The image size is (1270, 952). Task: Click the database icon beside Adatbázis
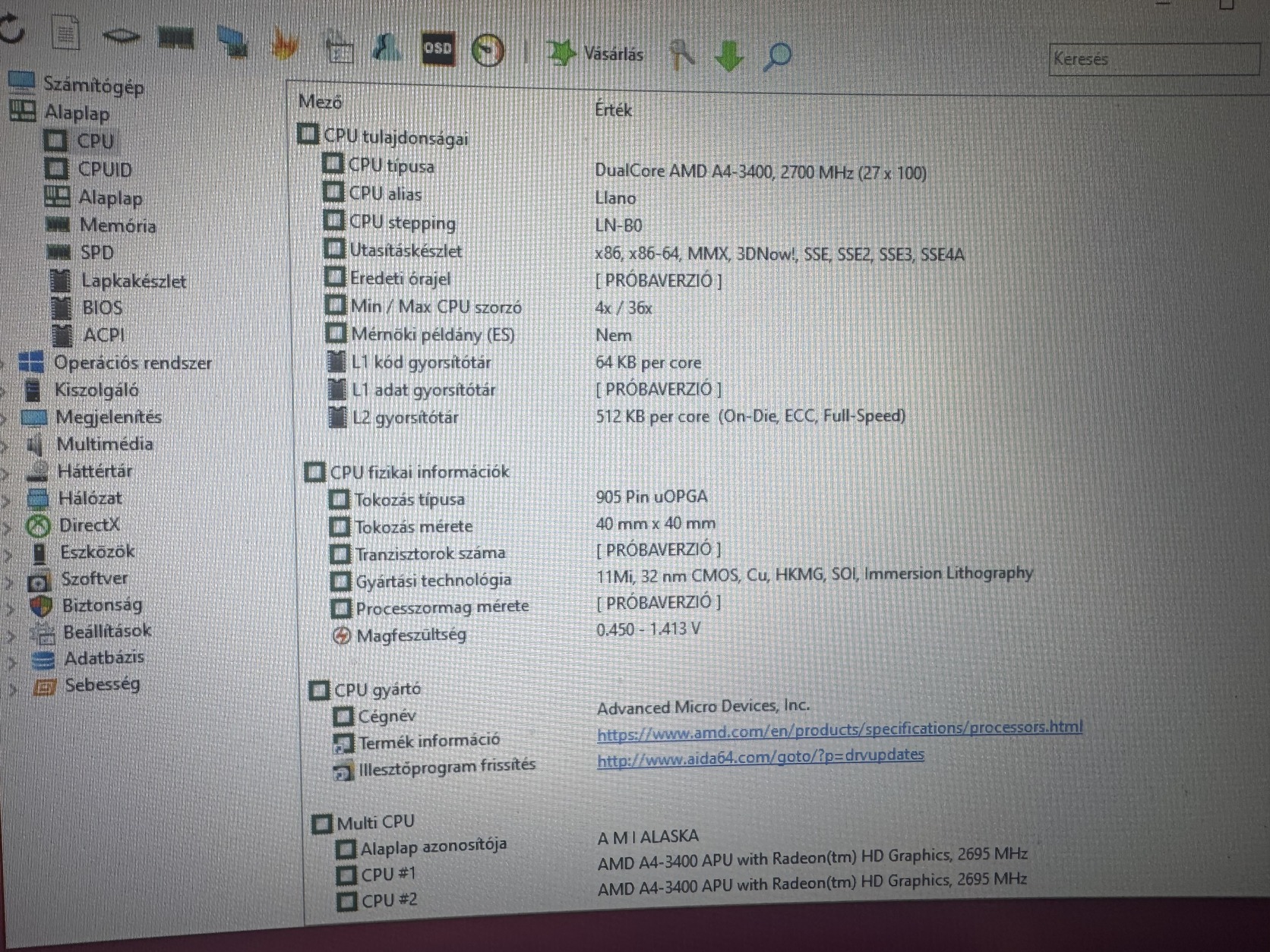pos(43,660)
